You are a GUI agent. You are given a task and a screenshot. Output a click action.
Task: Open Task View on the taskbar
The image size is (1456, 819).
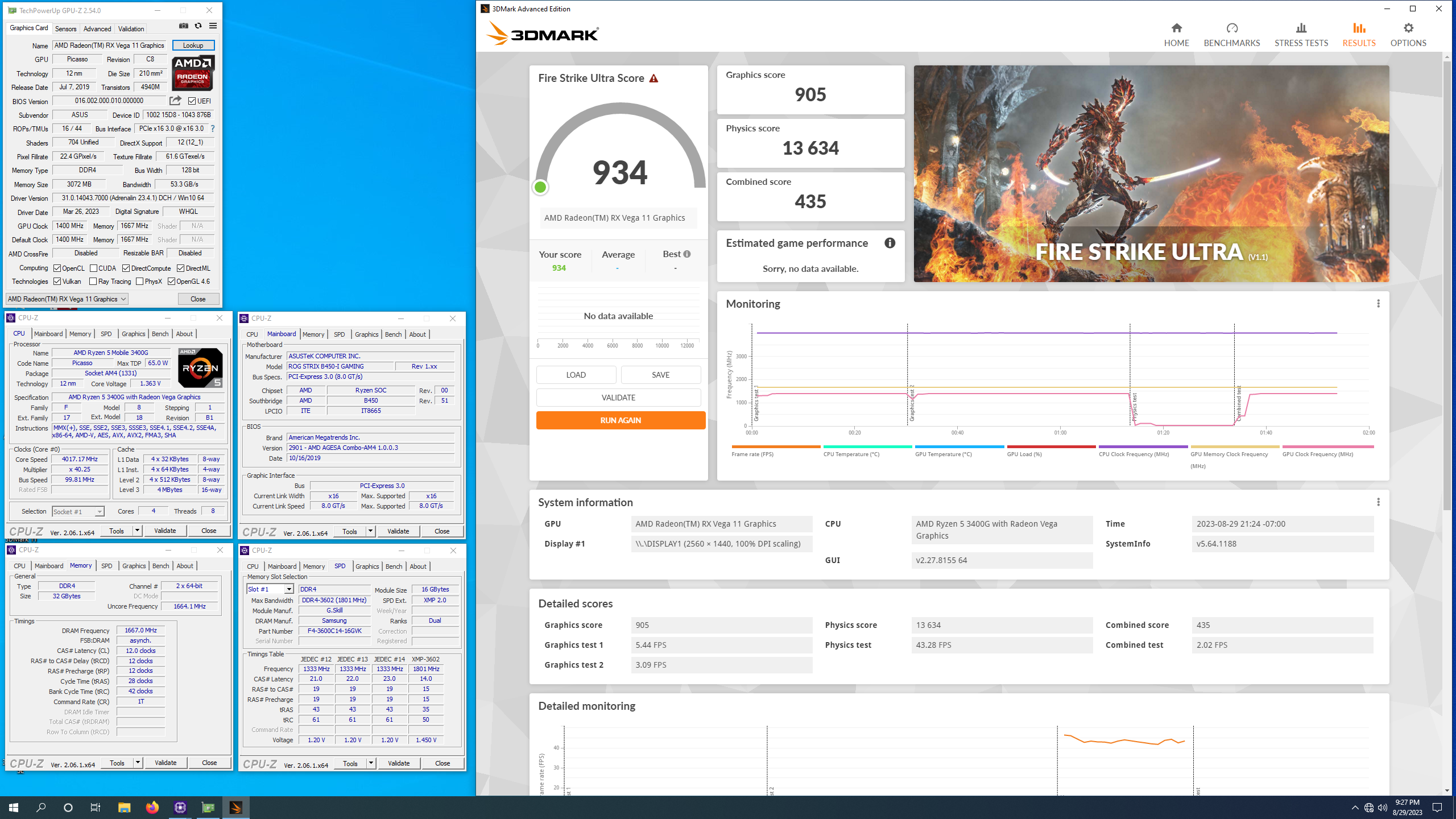click(x=96, y=808)
